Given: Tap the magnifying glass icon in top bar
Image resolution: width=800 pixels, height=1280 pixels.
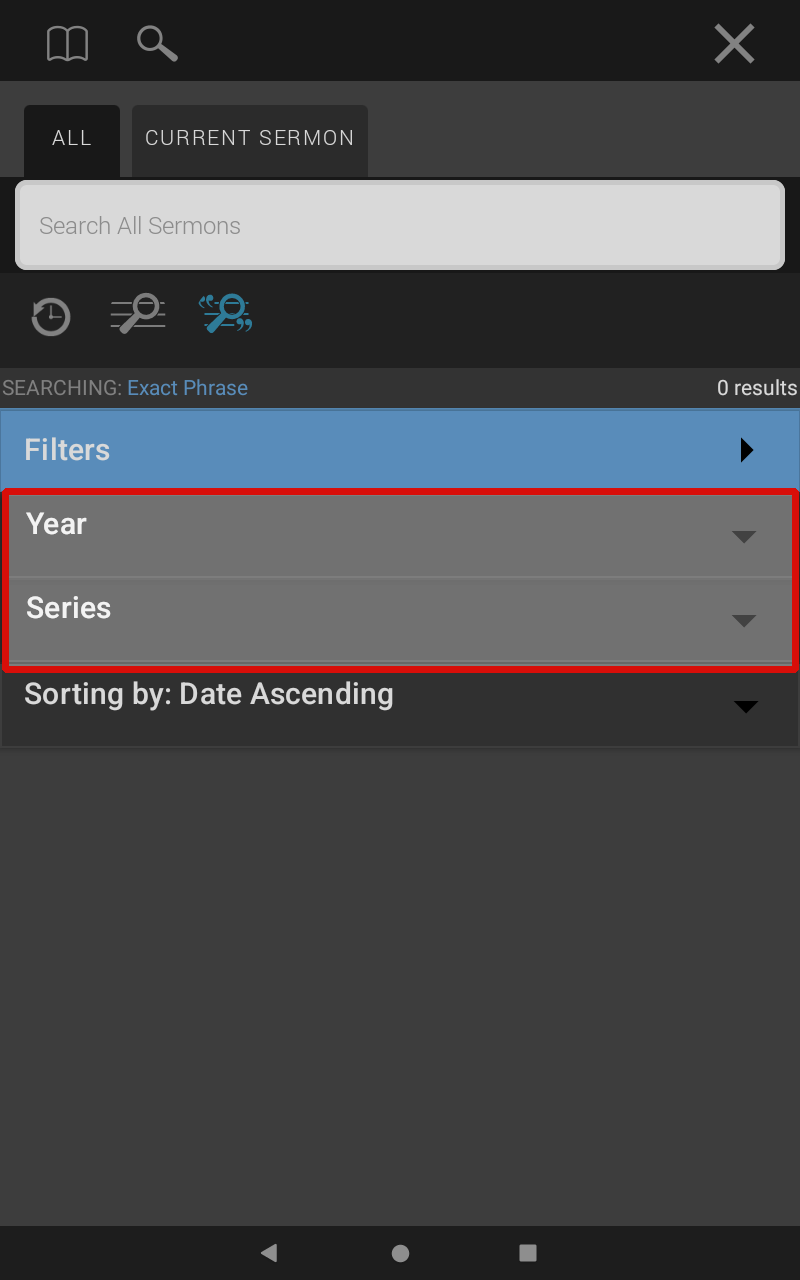Looking at the screenshot, I should click(x=157, y=44).
